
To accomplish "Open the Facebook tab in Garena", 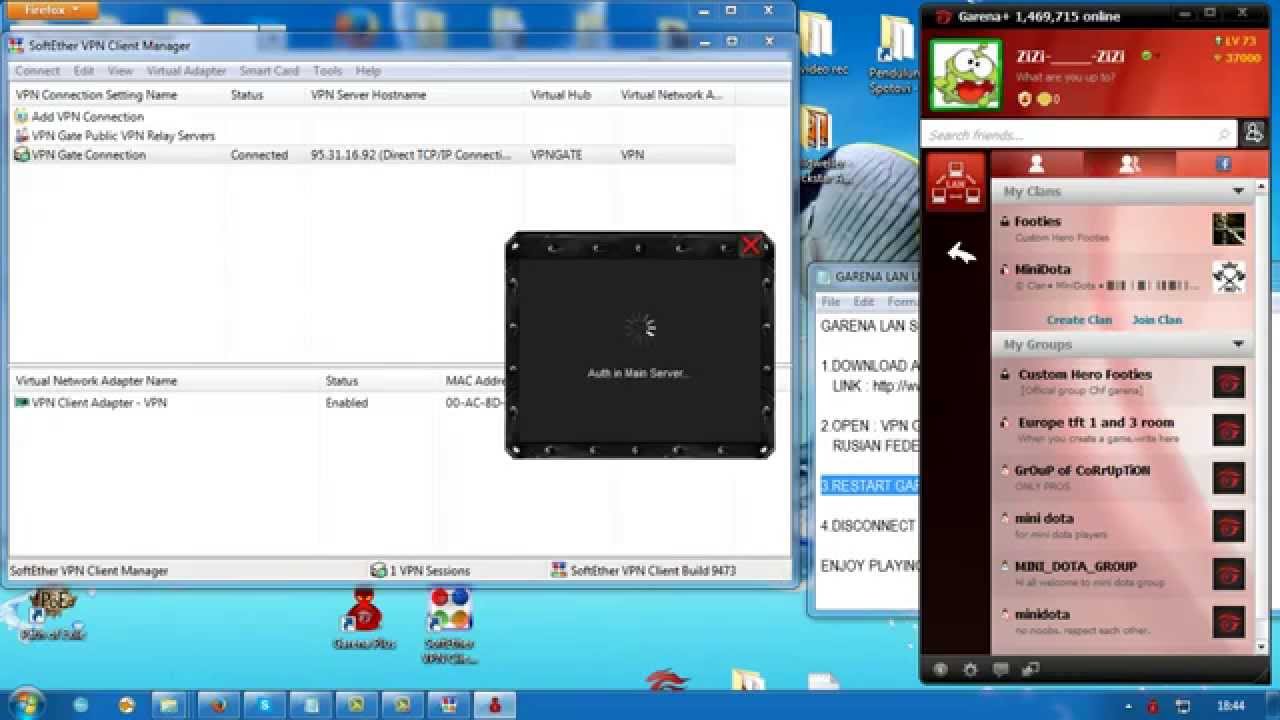I will click(x=1222, y=164).
